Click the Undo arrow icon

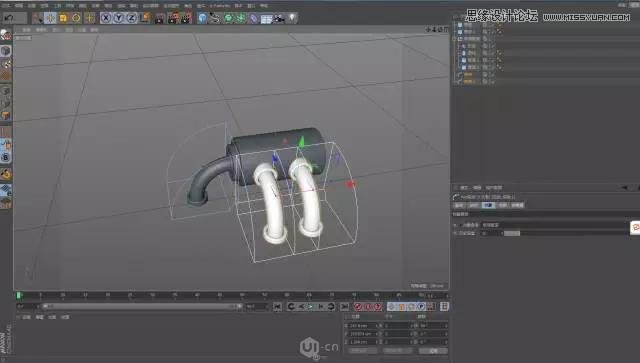(9, 18)
